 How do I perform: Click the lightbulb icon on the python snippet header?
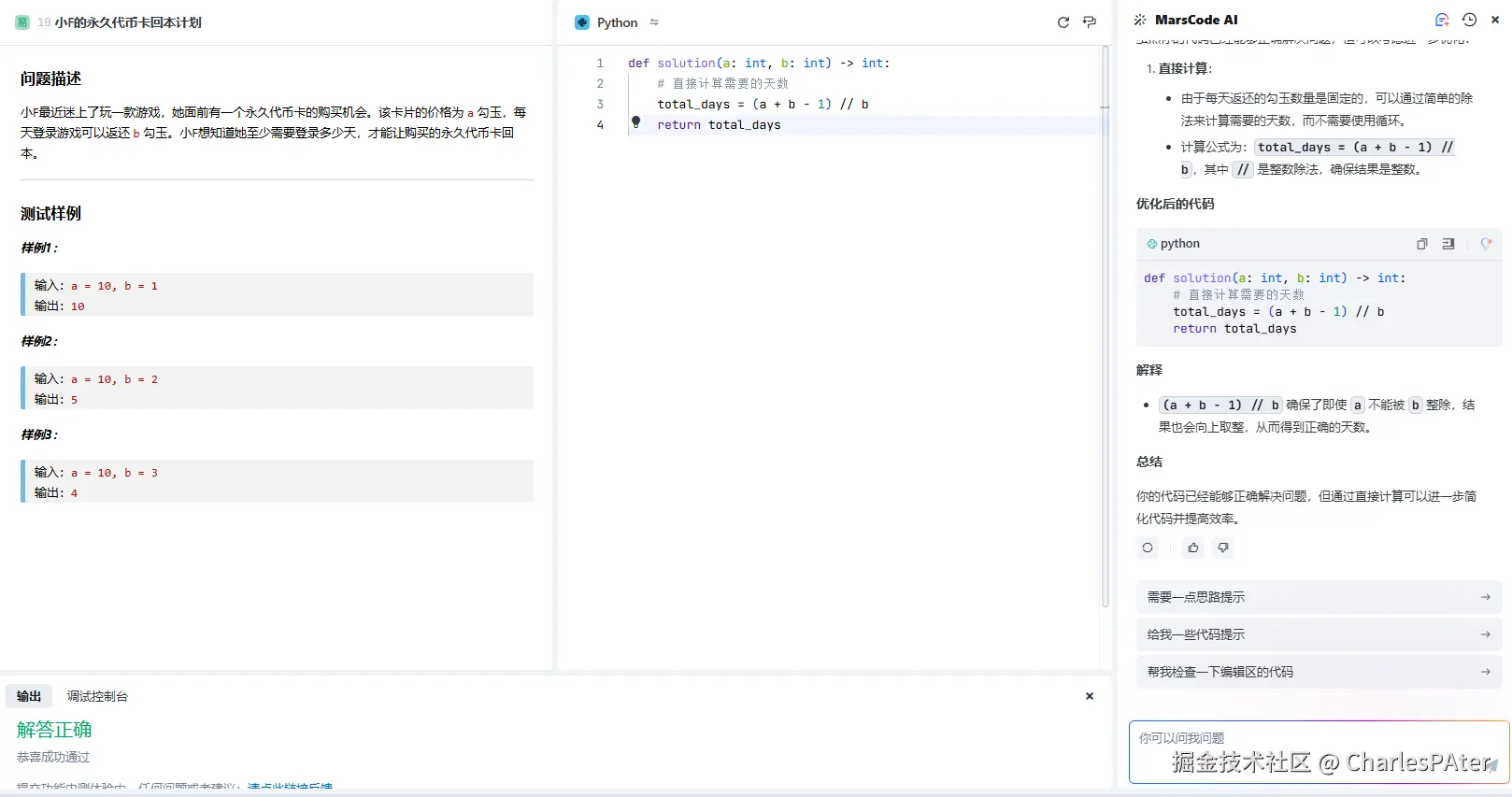pos(1486,244)
